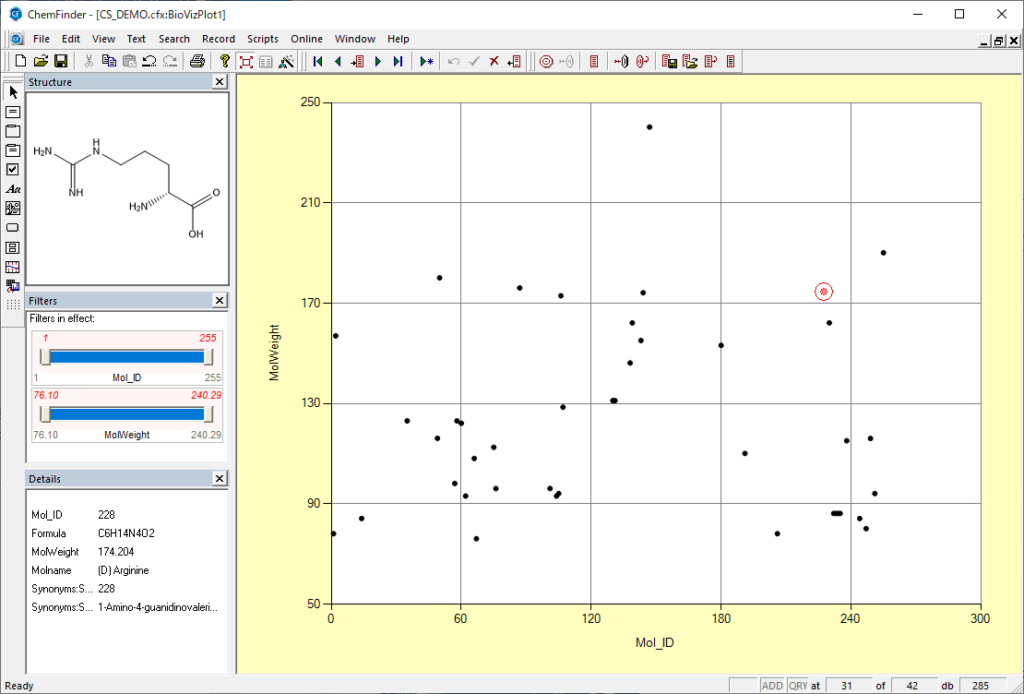Click the red Delete Record X

pos(494,61)
